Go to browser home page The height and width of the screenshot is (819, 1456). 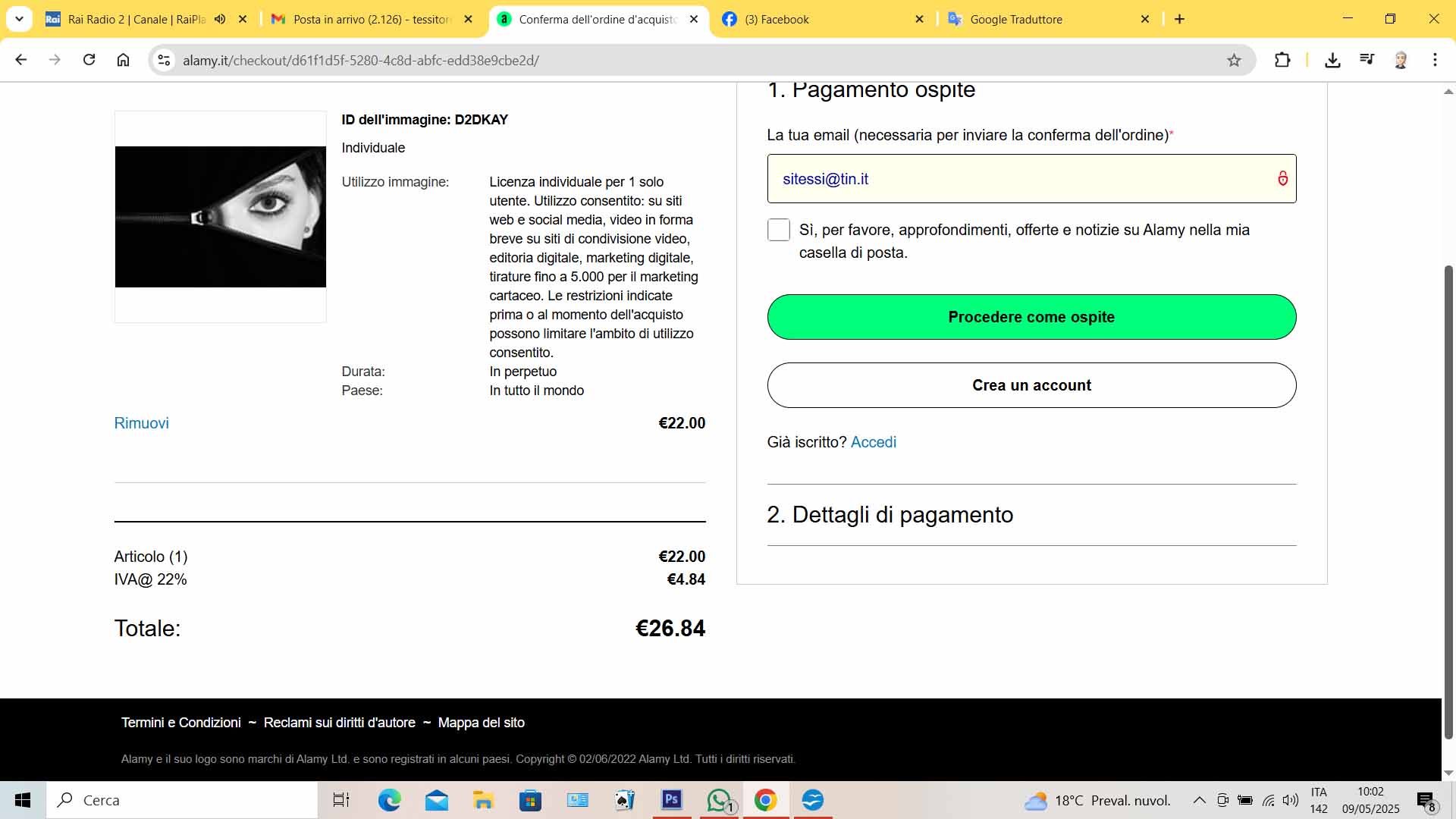pyautogui.click(x=123, y=60)
